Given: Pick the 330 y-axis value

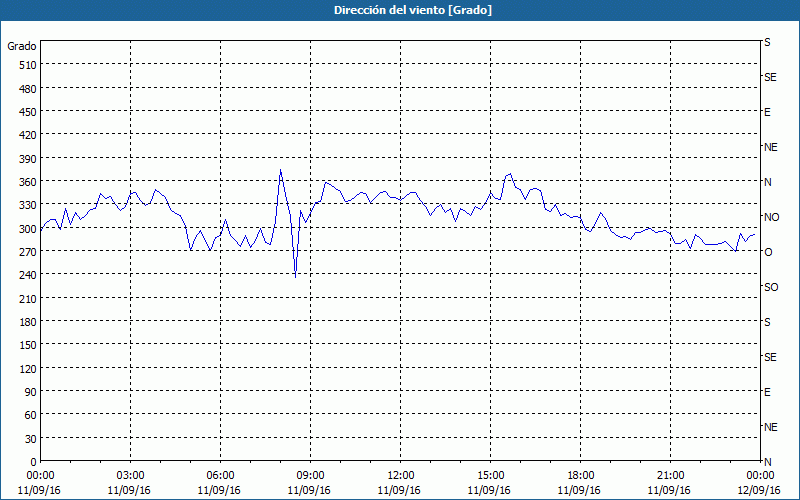Looking at the screenshot, I should point(28,205).
